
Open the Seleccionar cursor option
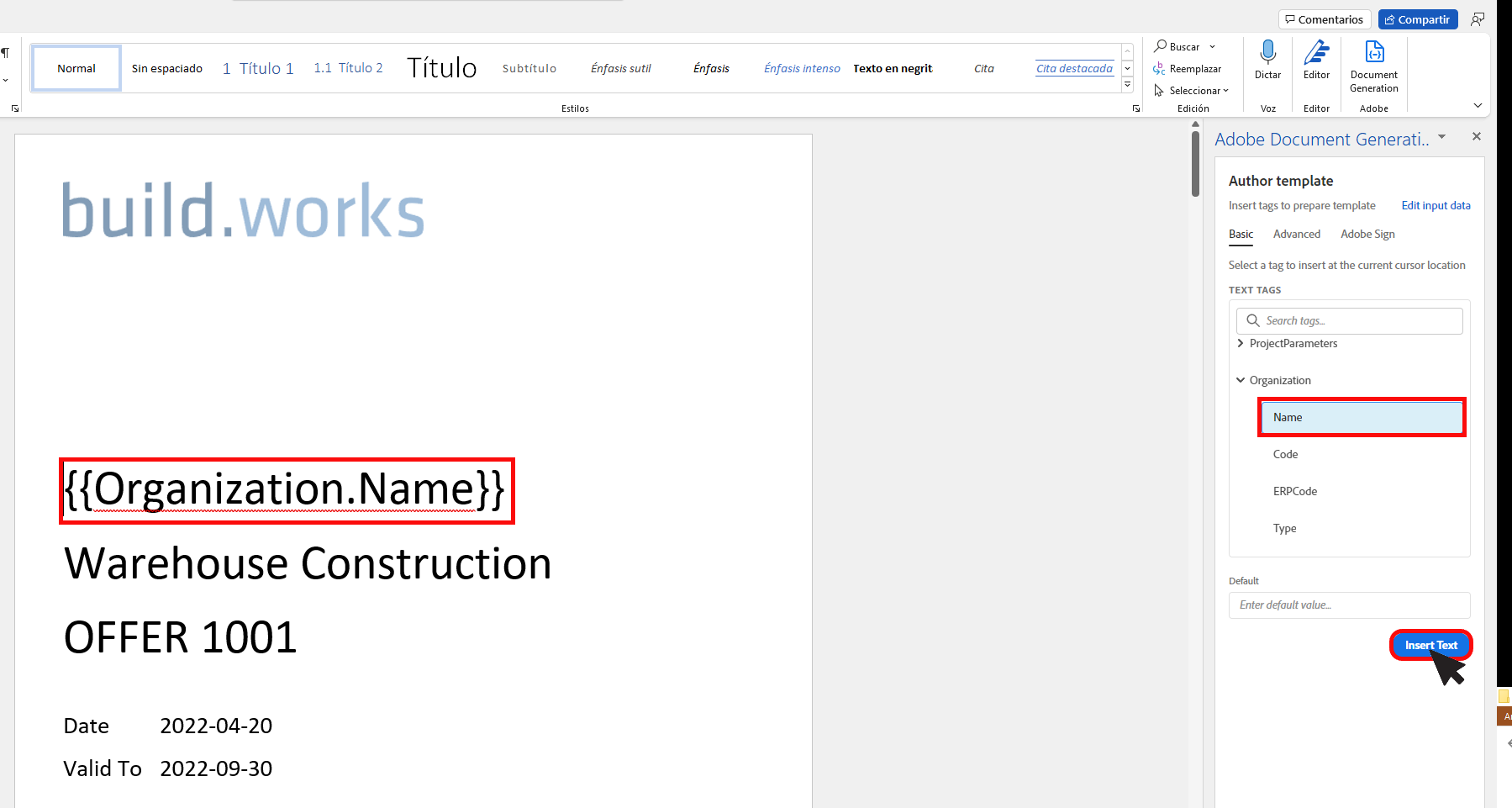[x=1190, y=91]
